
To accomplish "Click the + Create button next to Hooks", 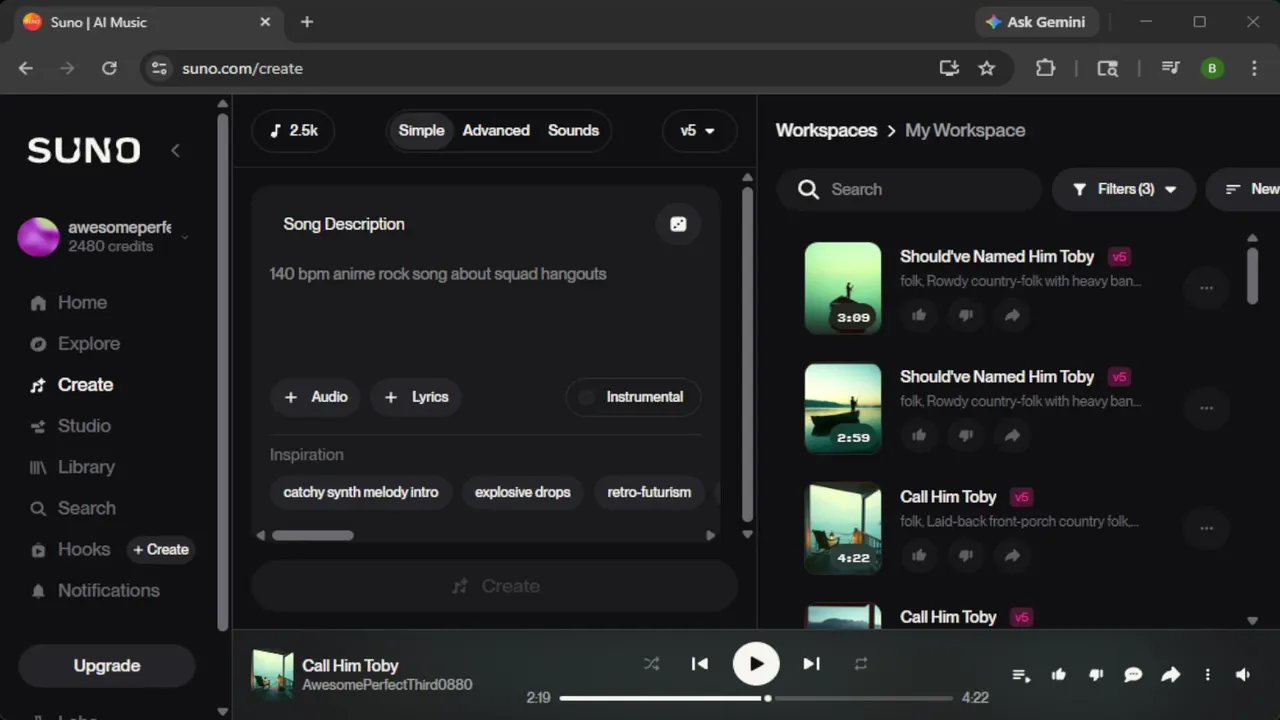I will 160,549.
